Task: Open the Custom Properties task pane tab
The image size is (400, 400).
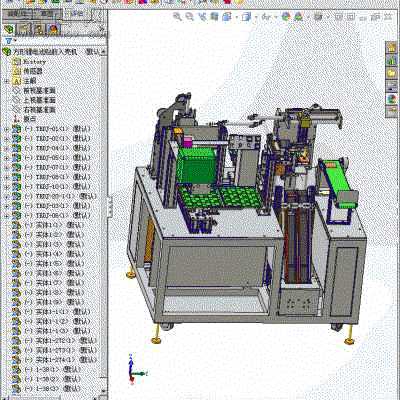Action: pyautogui.click(x=392, y=111)
